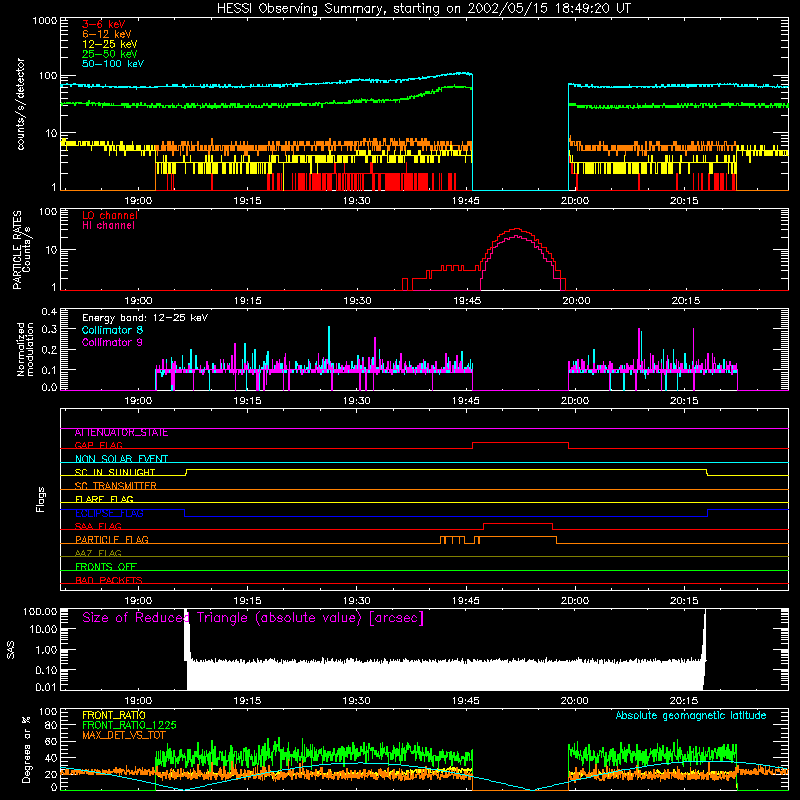Image resolution: width=800 pixels, height=800 pixels.
Task: Click the 'Energy band: 12-25 keV' label
Action: (145, 318)
